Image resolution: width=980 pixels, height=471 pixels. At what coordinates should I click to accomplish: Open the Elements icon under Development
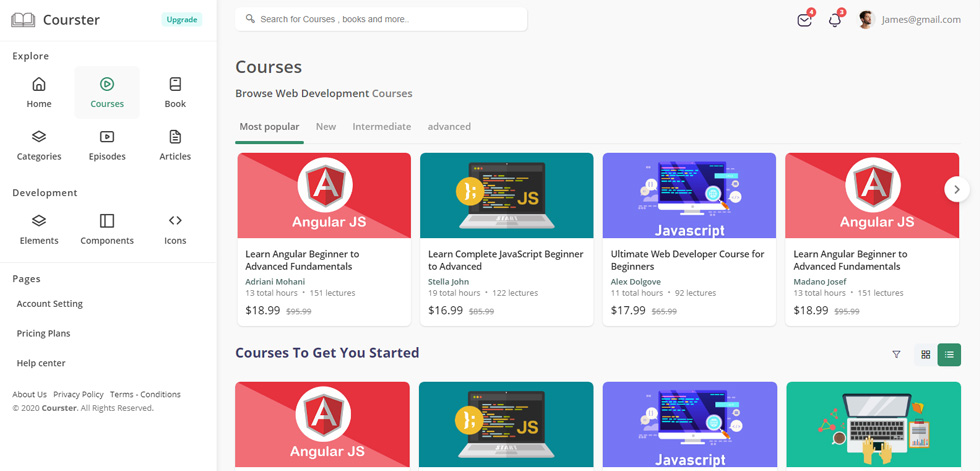(39, 221)
